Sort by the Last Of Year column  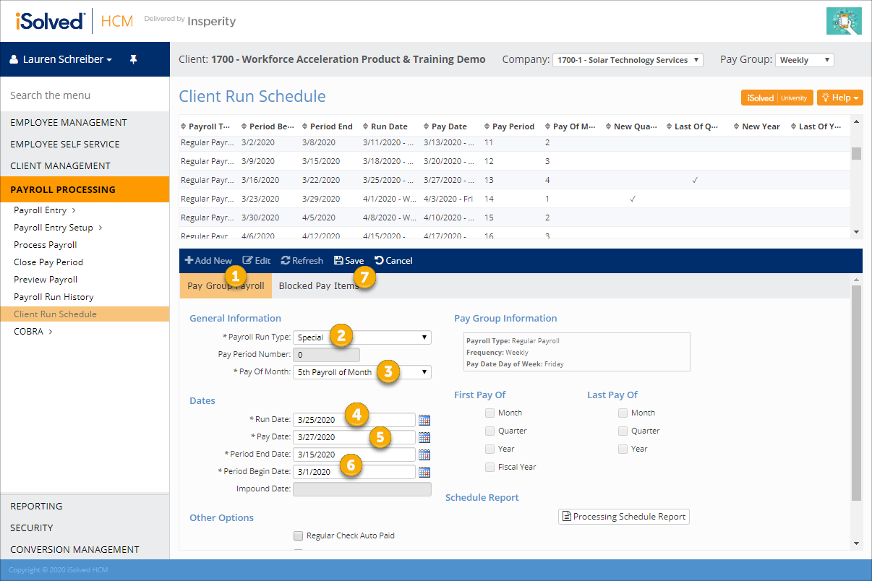(x=816, y=126)
